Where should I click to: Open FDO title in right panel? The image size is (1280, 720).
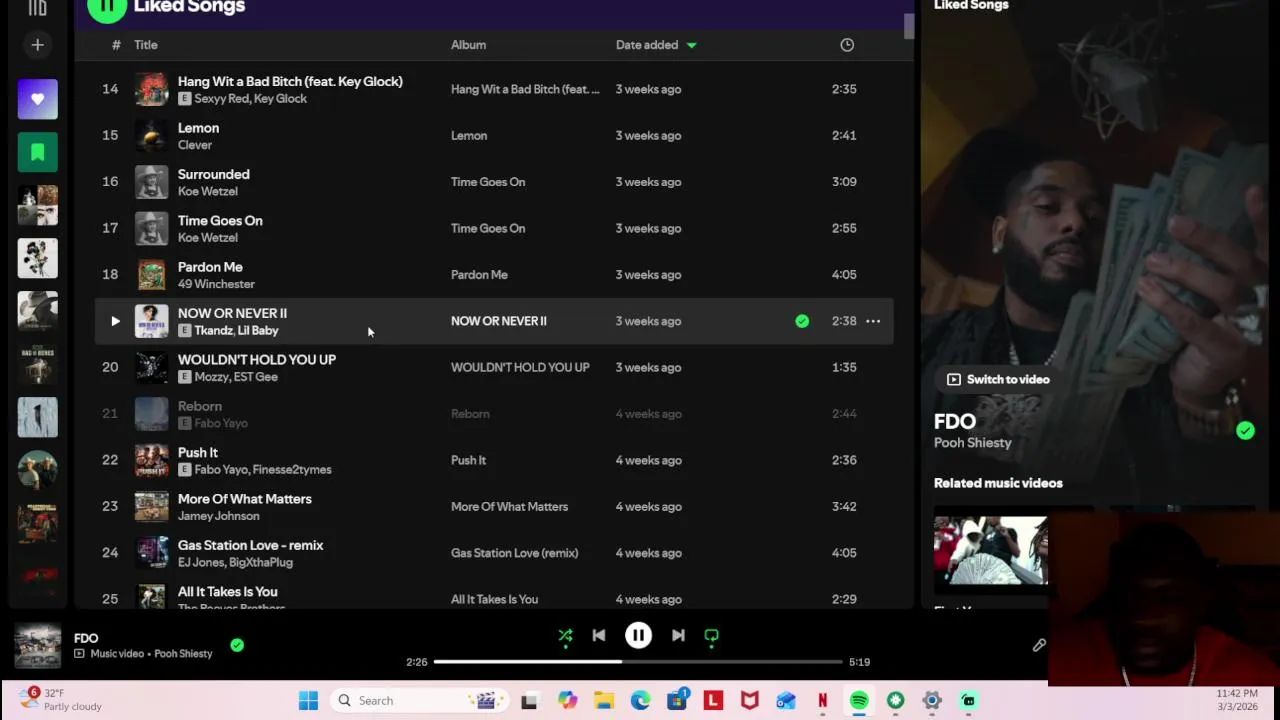coord(955,421)
